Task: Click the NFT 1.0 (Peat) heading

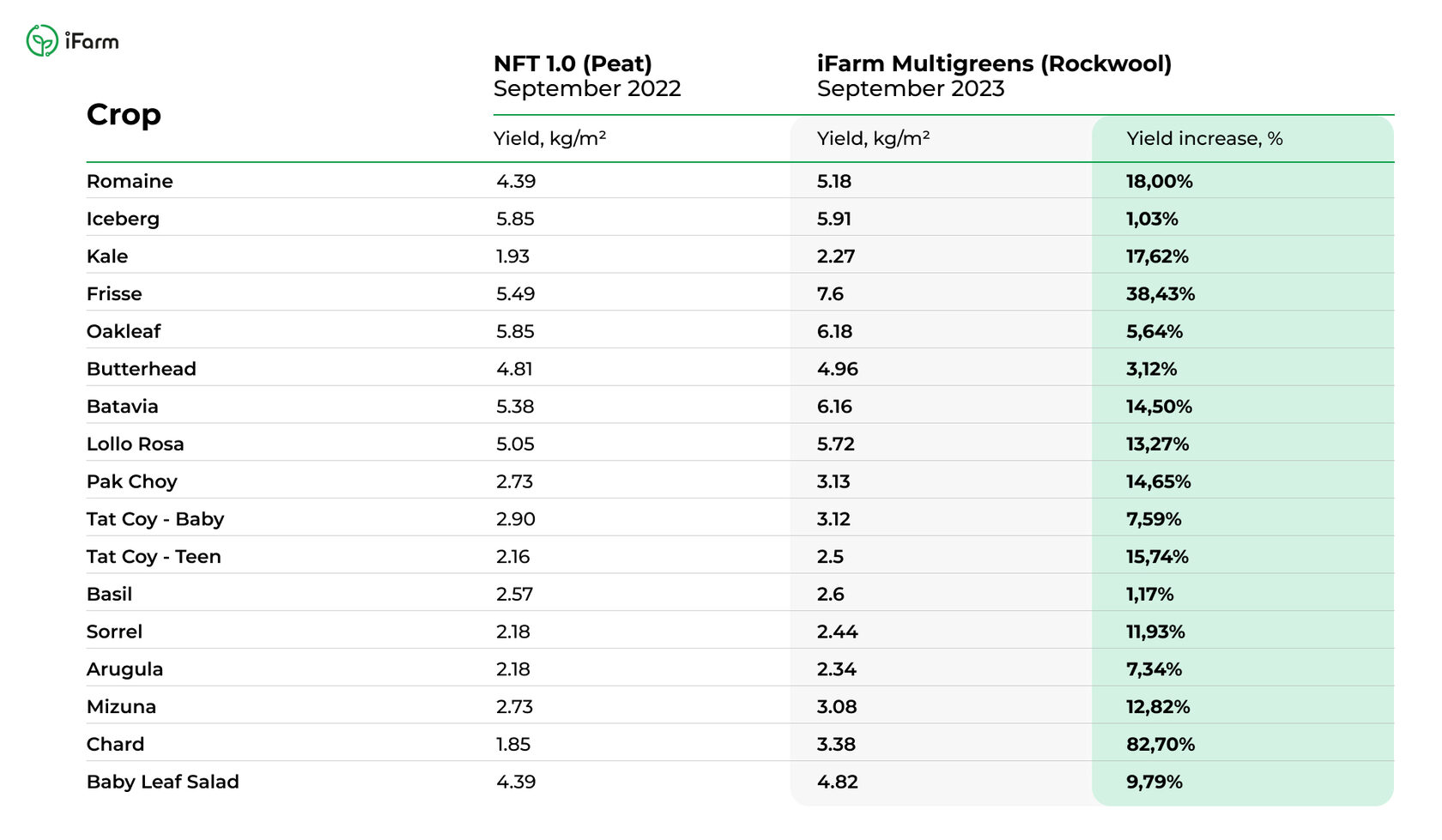Action: tap(573, 63)
